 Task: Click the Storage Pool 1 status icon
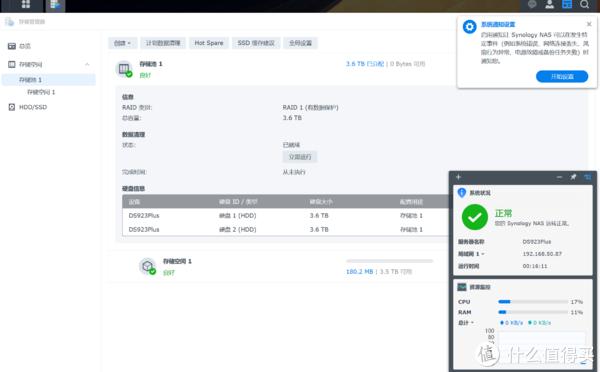point(124,69)
